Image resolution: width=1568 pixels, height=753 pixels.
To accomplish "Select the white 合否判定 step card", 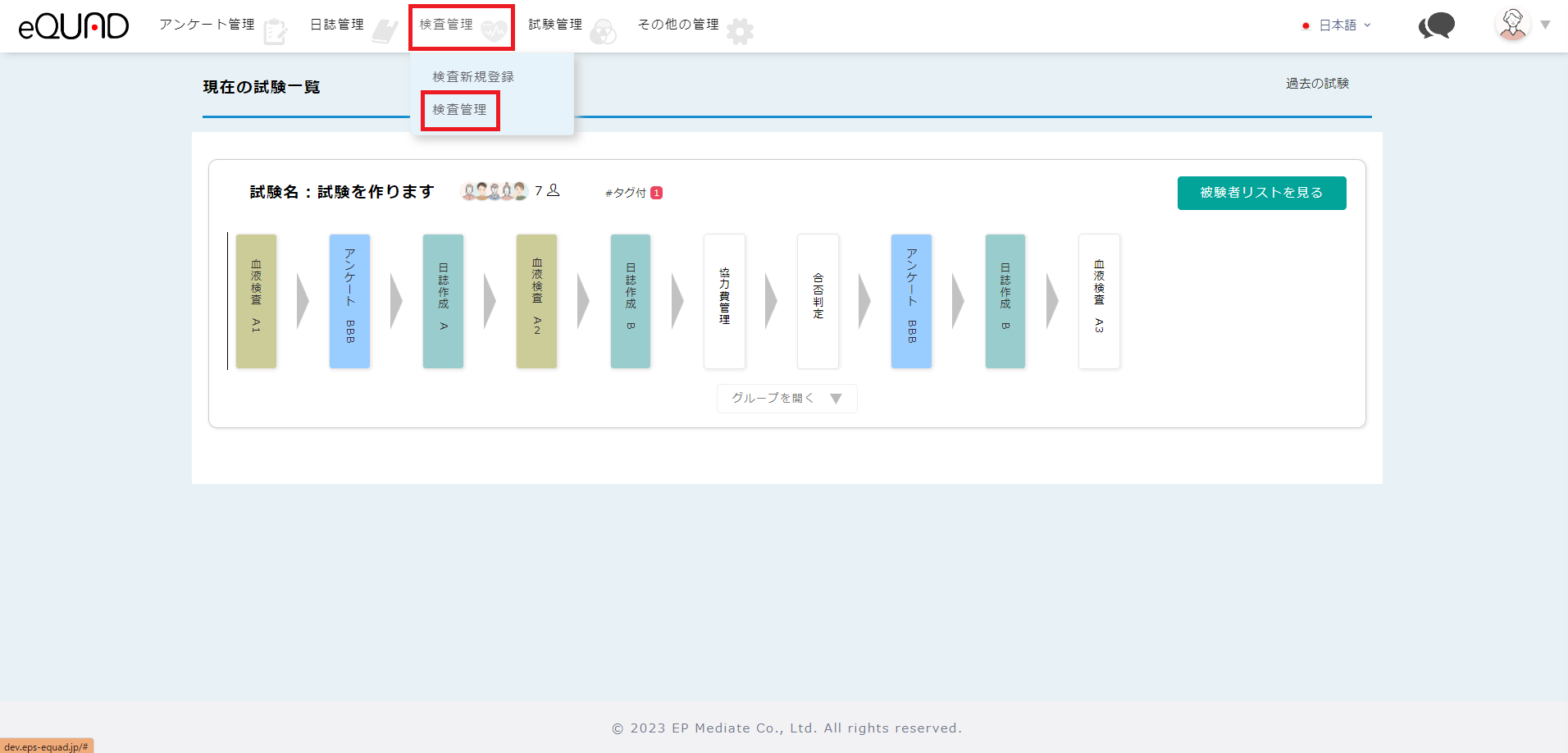I will tap(818, 301).
